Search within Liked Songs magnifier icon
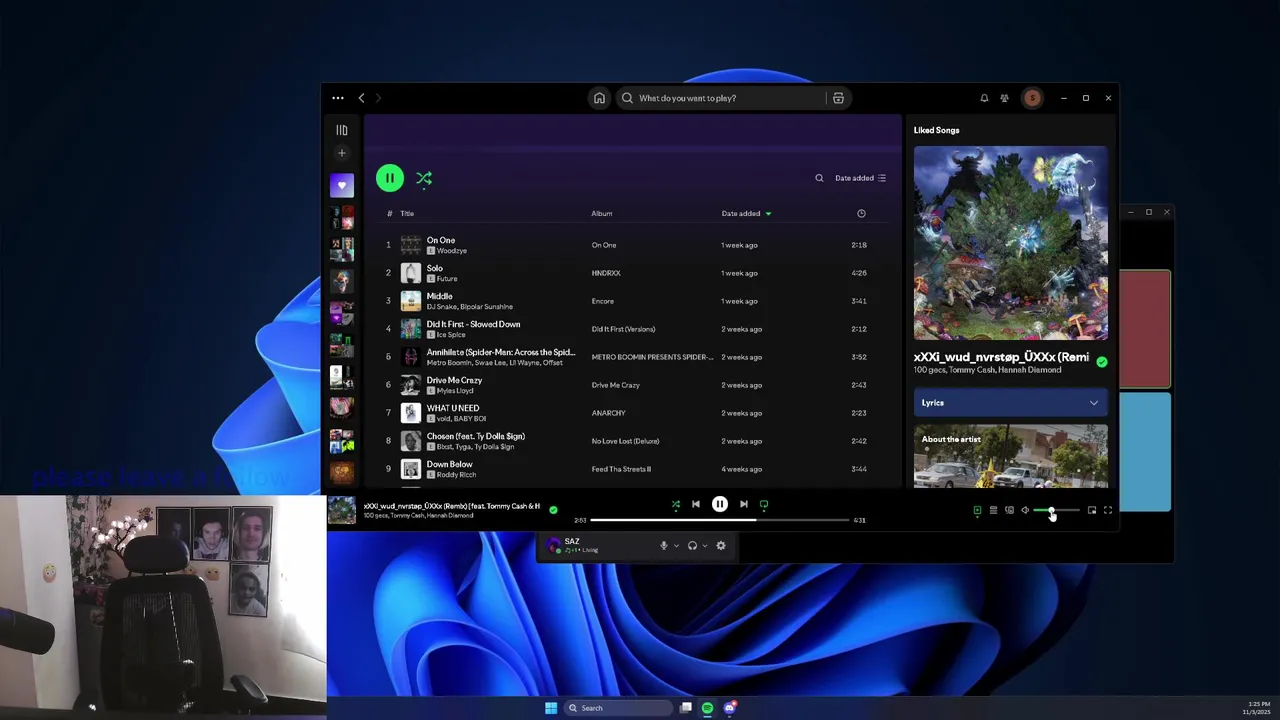Viewport: 1280px width, 720px height. tap(819, 178)
